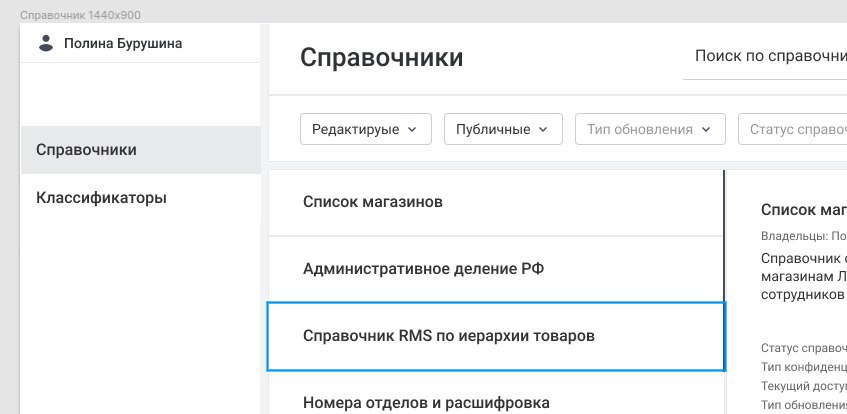The width and height of the screenshot is (847, 414).
Task: Select the Список магазинов row
Action: coord(496,202)
